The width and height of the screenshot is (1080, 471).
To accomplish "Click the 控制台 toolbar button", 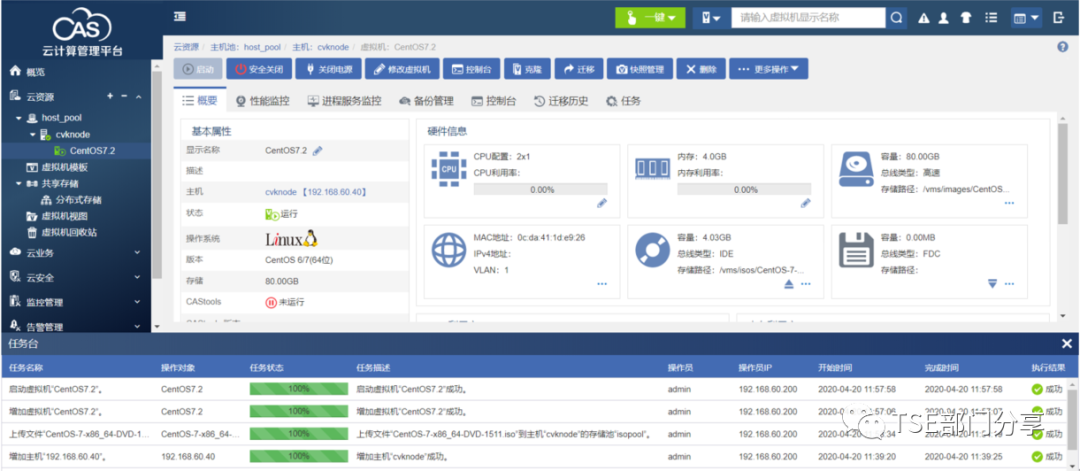I will click(471, 69).
